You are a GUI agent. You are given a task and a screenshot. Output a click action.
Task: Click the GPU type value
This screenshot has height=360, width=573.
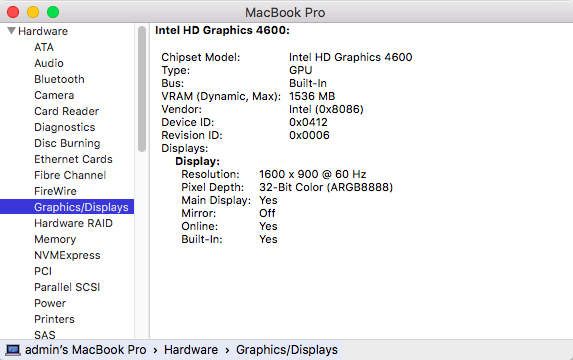click(x=301, y=70)
